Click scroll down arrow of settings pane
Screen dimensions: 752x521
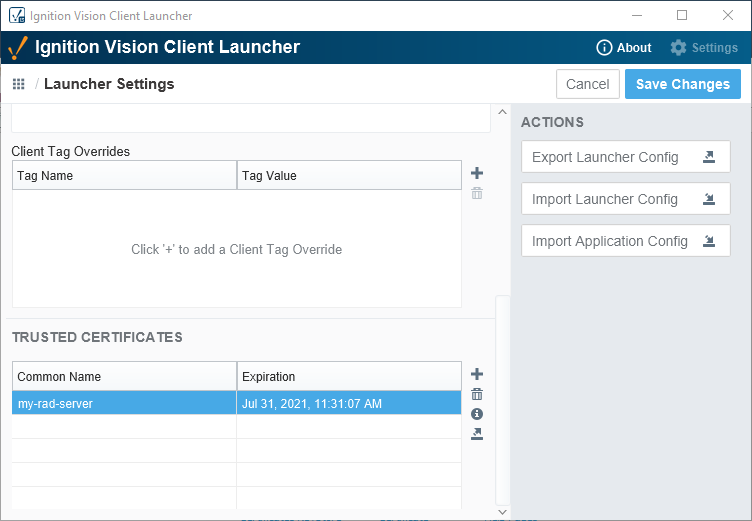click(x=502, y=512)
